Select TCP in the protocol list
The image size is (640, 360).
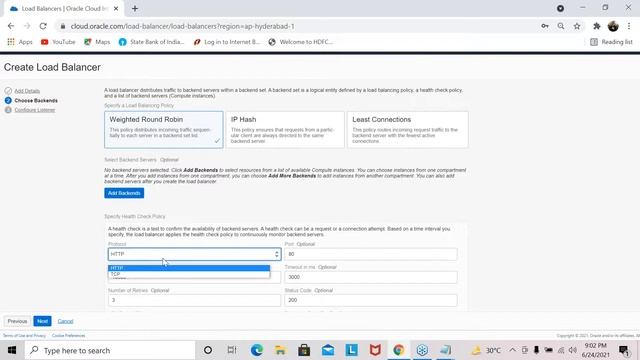tap(189, 274)
